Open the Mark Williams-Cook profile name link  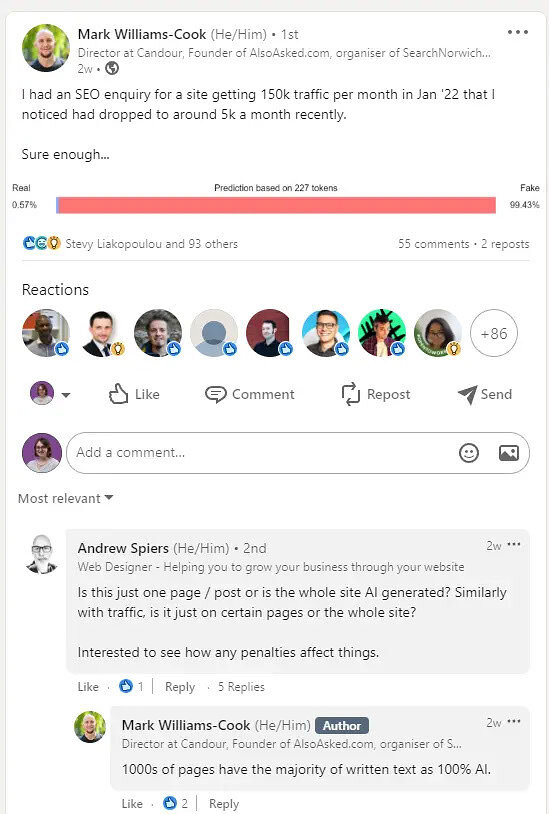(x=142, y=34)
